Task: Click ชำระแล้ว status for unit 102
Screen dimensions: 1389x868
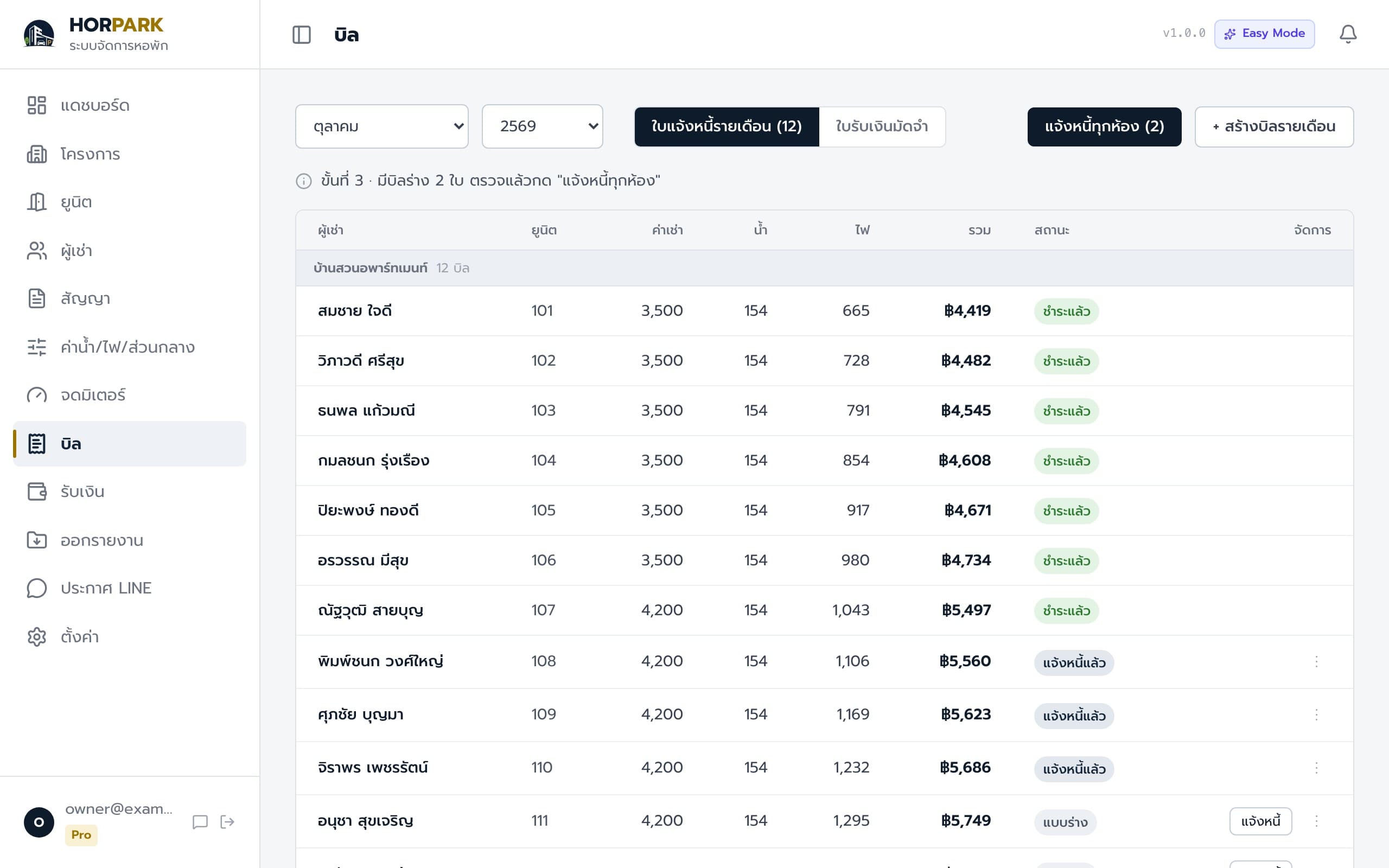Action: (x=1066, y=361)
